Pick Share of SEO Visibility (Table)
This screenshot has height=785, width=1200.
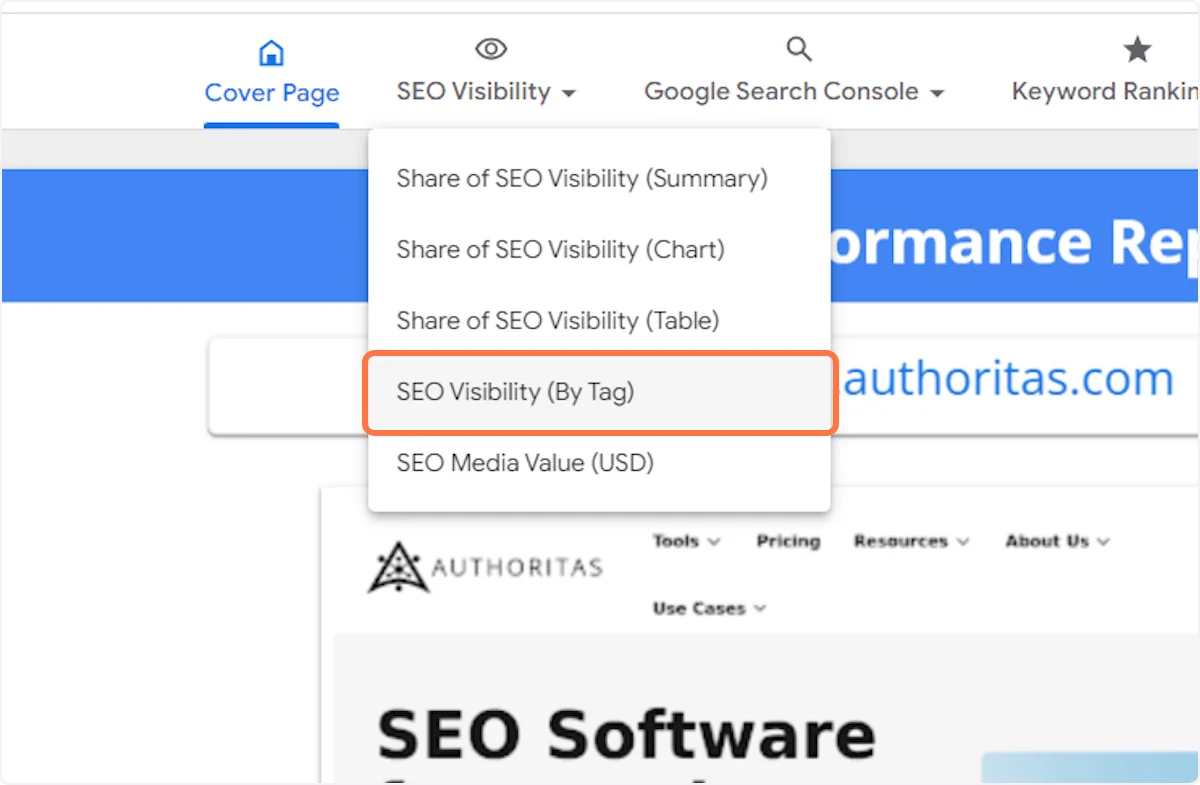click(x=557, y=321)
